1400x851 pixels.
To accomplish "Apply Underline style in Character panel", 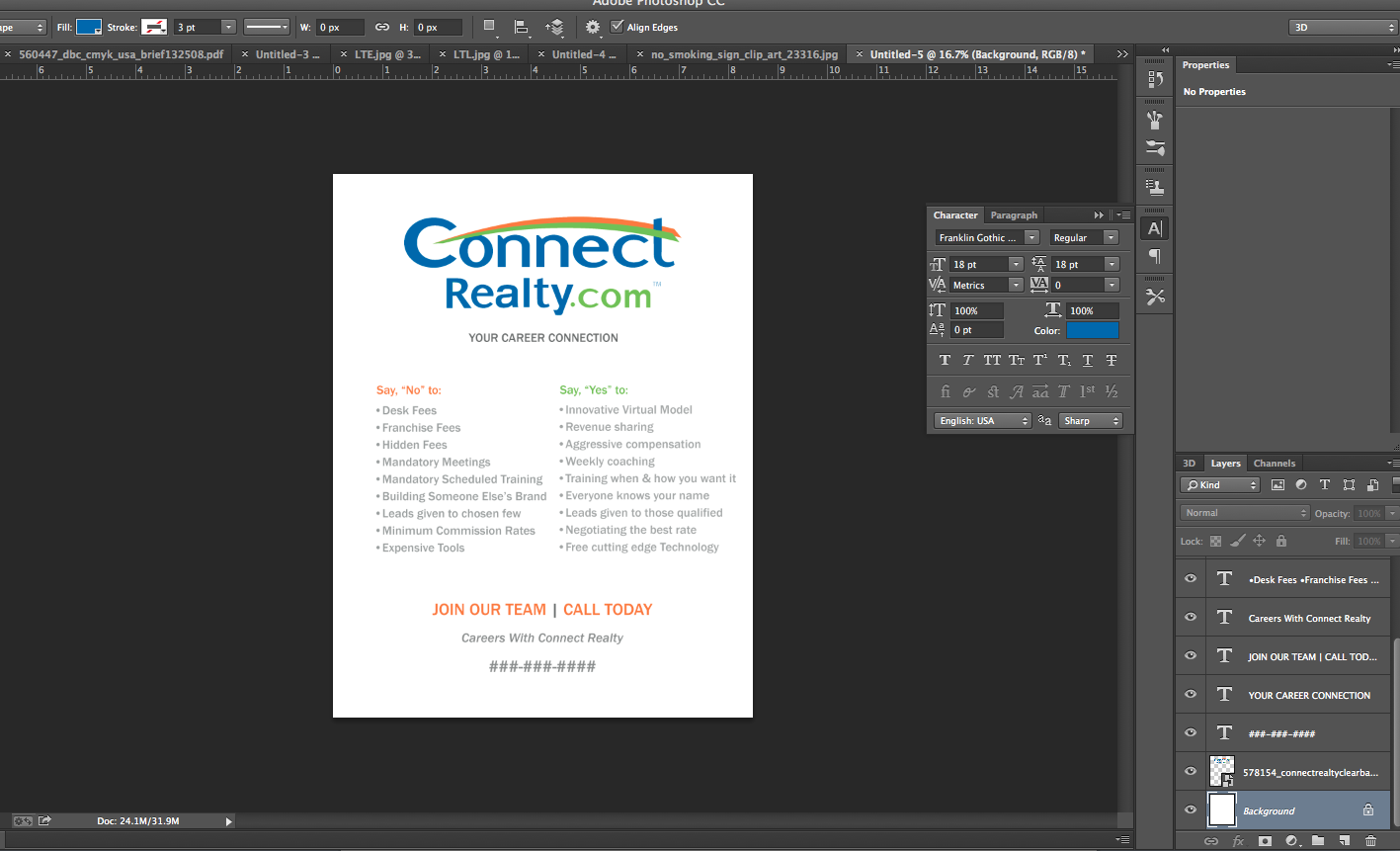I will pos(1088,361).
